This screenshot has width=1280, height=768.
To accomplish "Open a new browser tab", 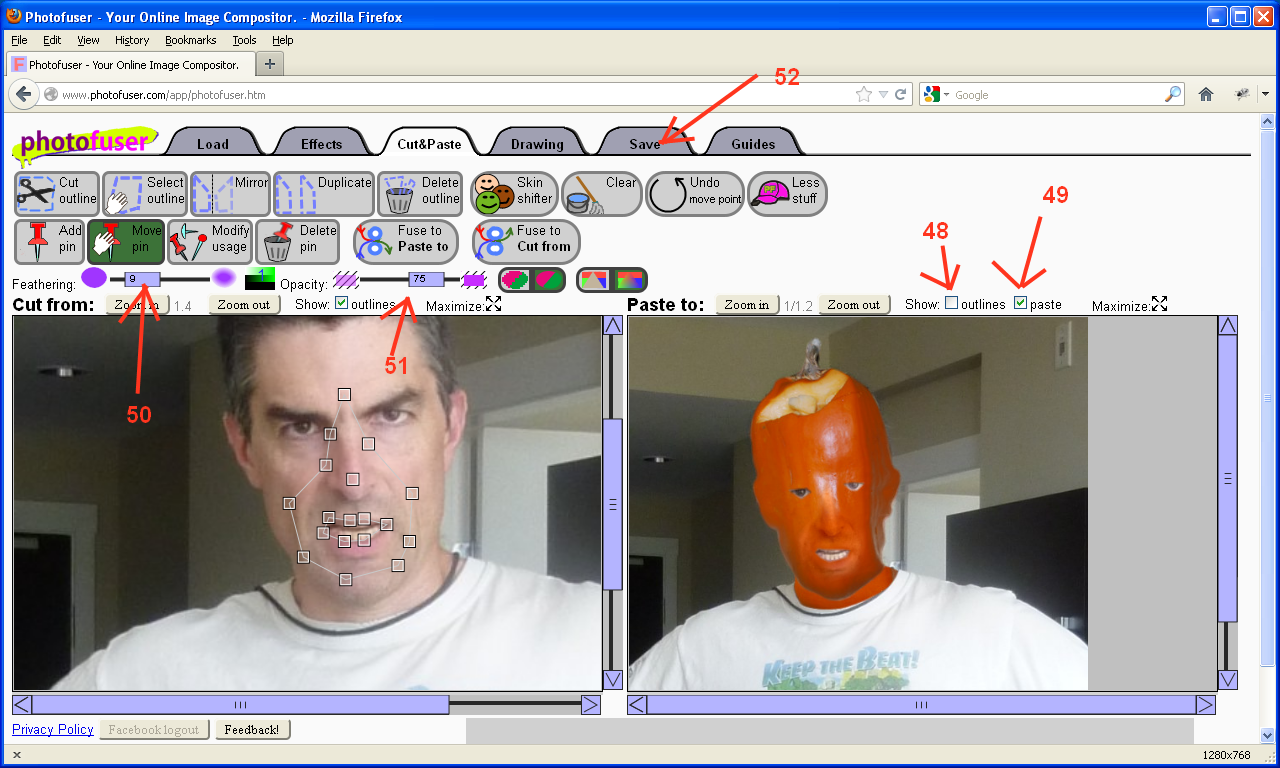I will [x=270, y=63].
